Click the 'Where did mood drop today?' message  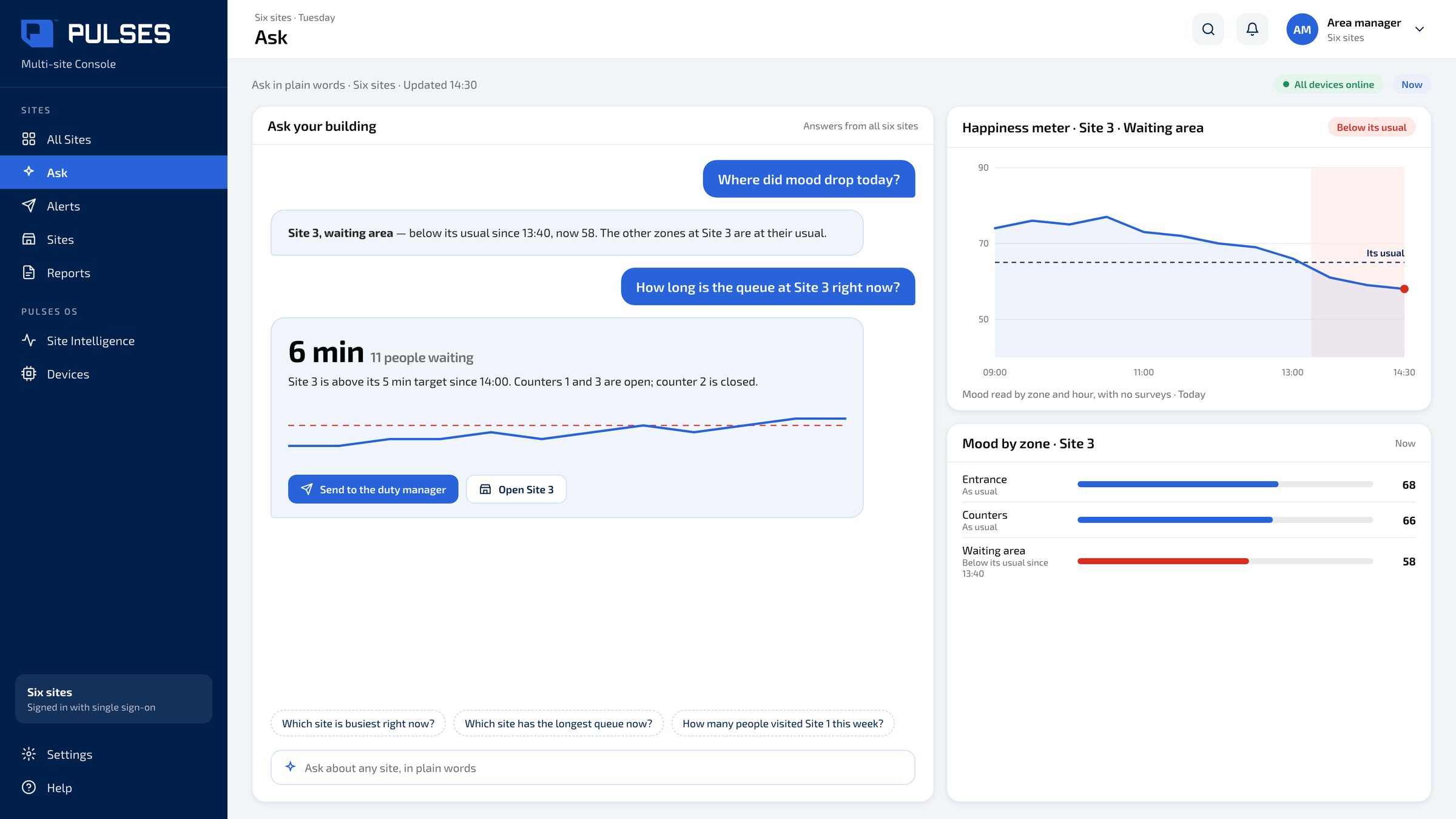(x=809, y=179)
